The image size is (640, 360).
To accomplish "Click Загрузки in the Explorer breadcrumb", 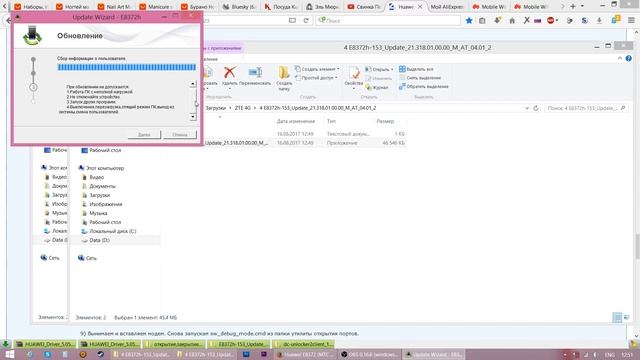I will coord(215,108).
